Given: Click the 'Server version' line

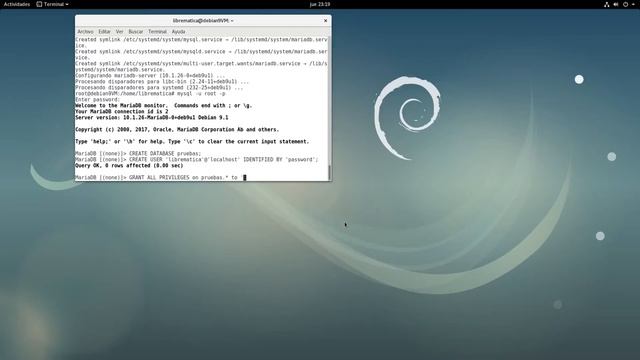Looking at the screenshot, I should point(151,118).
